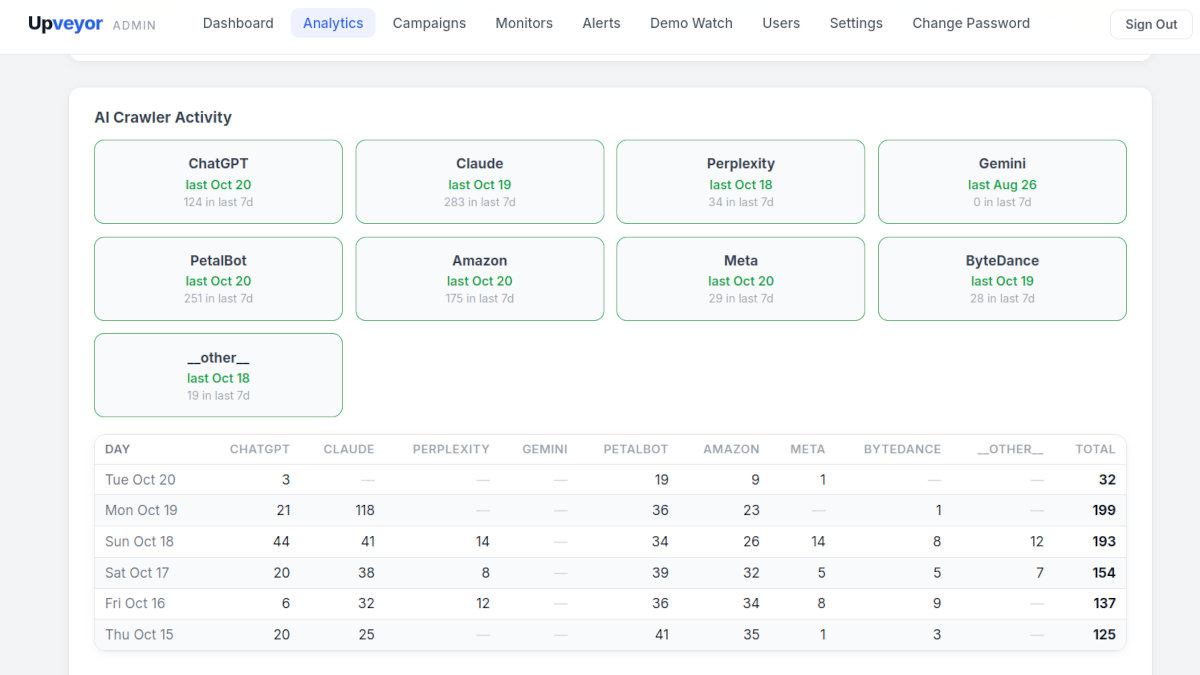1200x675 pixels.
Task: Go to Campaigns
Action: click(x=429, y=23)
